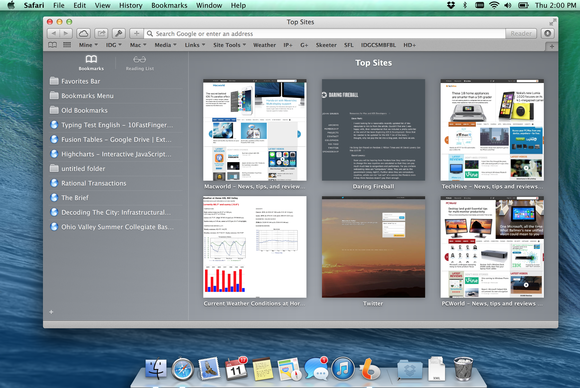Open G+ bookmark in favorites bar
The image size is (580, 388).
tap(304, 45)
